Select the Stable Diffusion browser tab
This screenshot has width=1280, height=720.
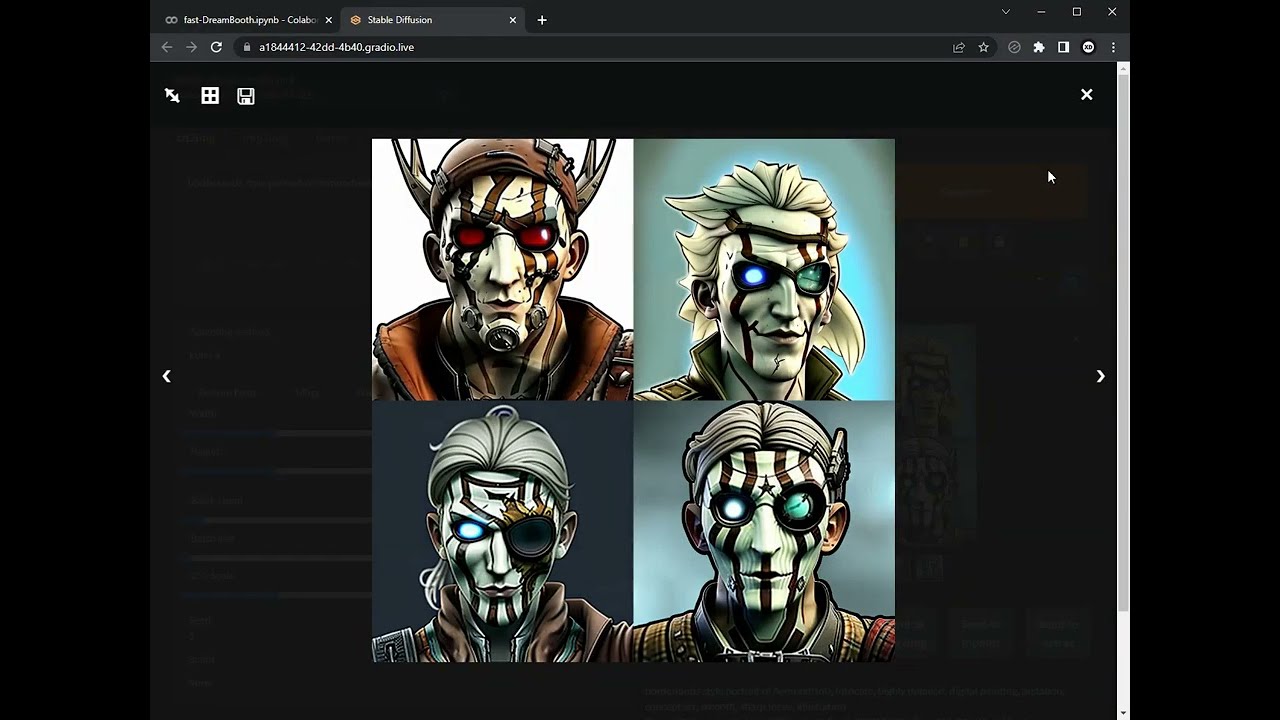click(430, 20)
